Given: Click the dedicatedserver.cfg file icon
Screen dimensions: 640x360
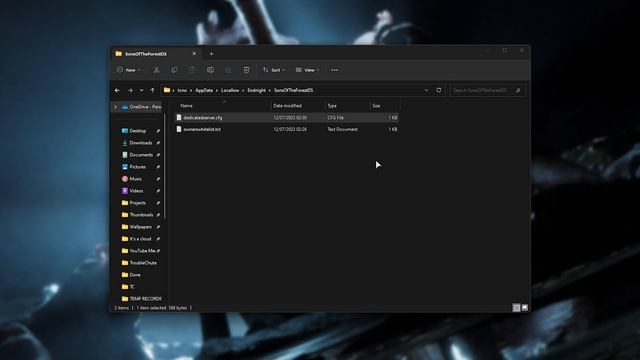Looking at the screenshot, I should coord(179,118).
